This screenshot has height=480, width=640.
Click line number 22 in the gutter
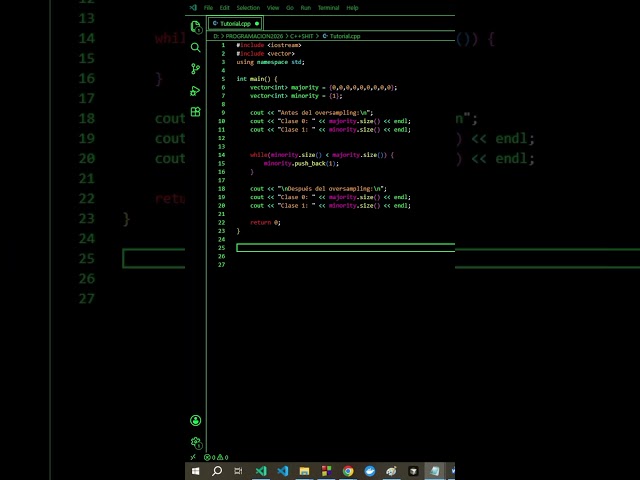coord(221,222)
